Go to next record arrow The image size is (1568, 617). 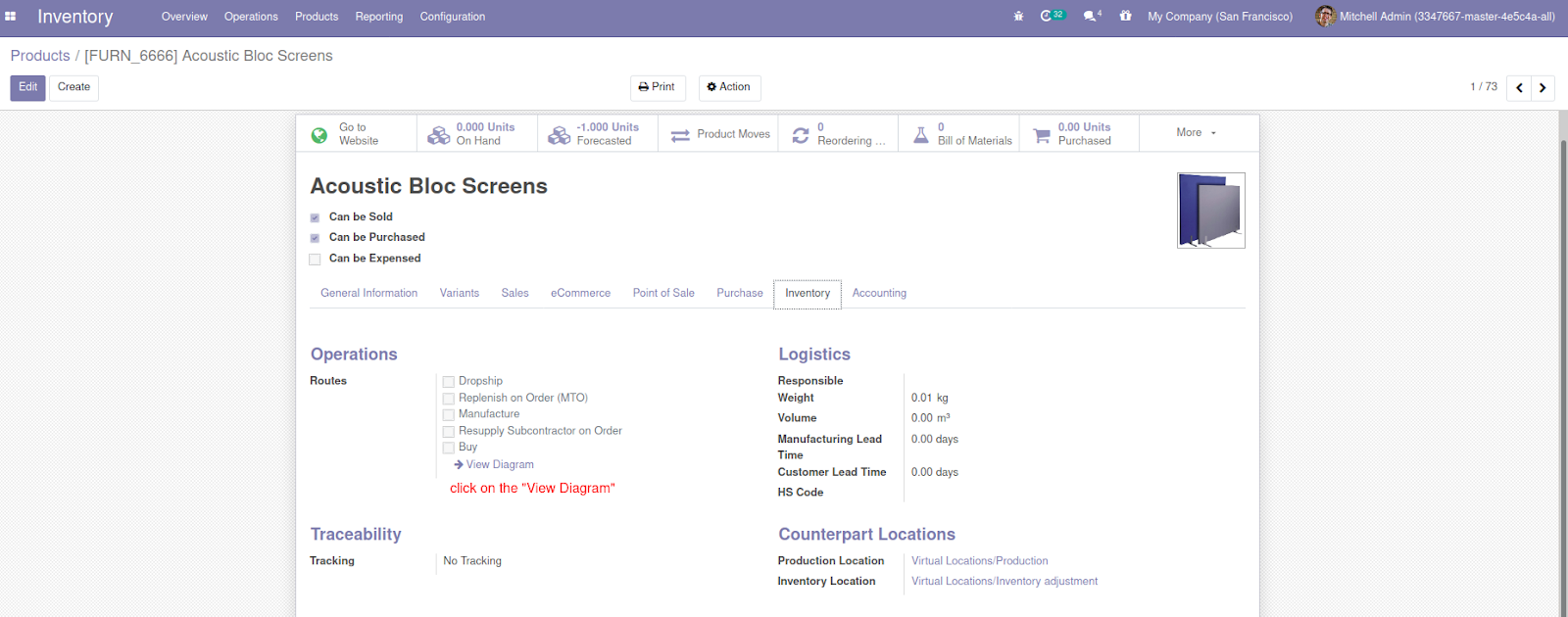(x=1543, y=88)
